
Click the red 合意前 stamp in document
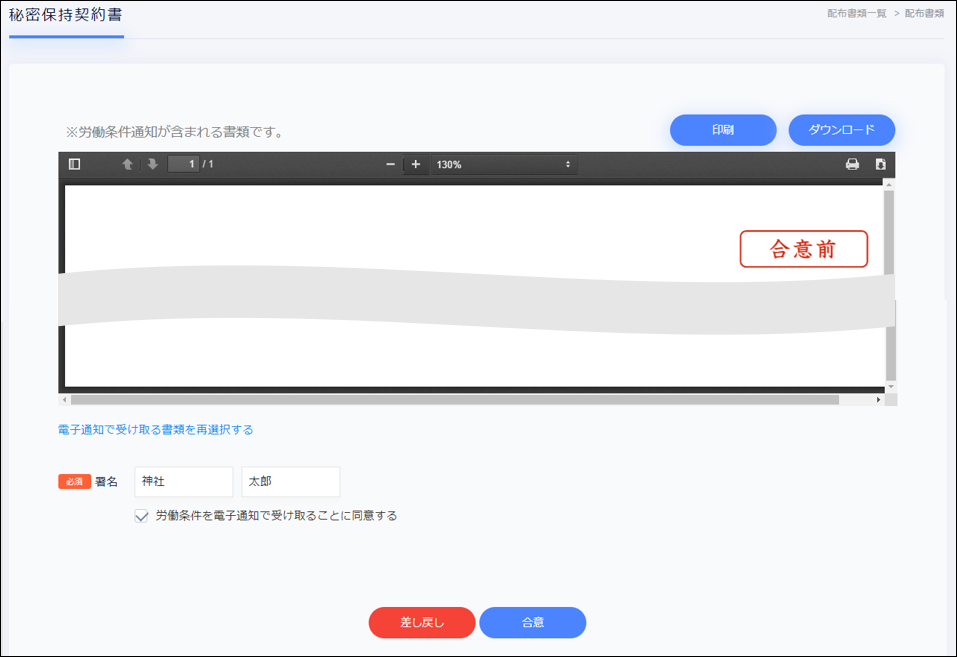pos(804,249)
